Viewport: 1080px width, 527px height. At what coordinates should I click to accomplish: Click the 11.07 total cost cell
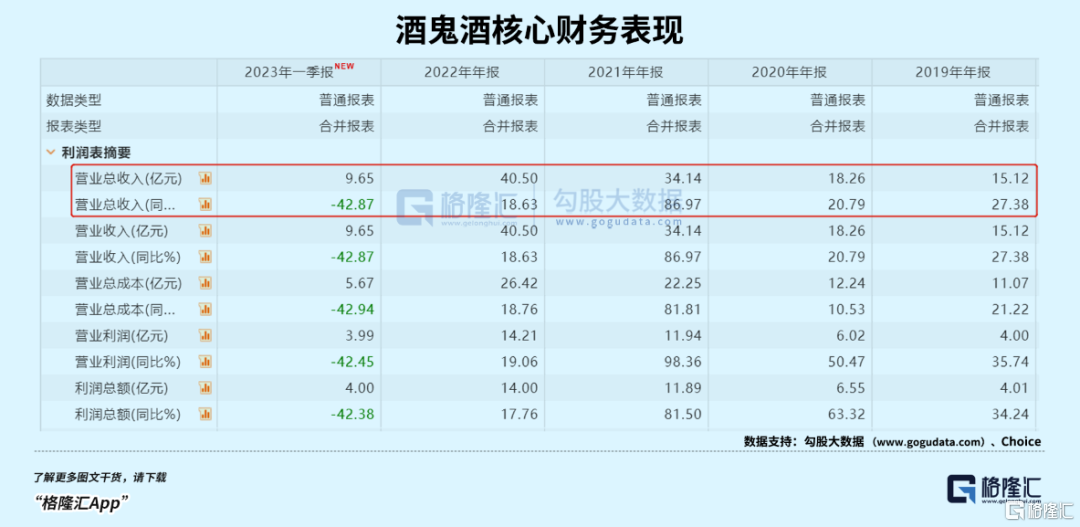tap(1011, 283)
